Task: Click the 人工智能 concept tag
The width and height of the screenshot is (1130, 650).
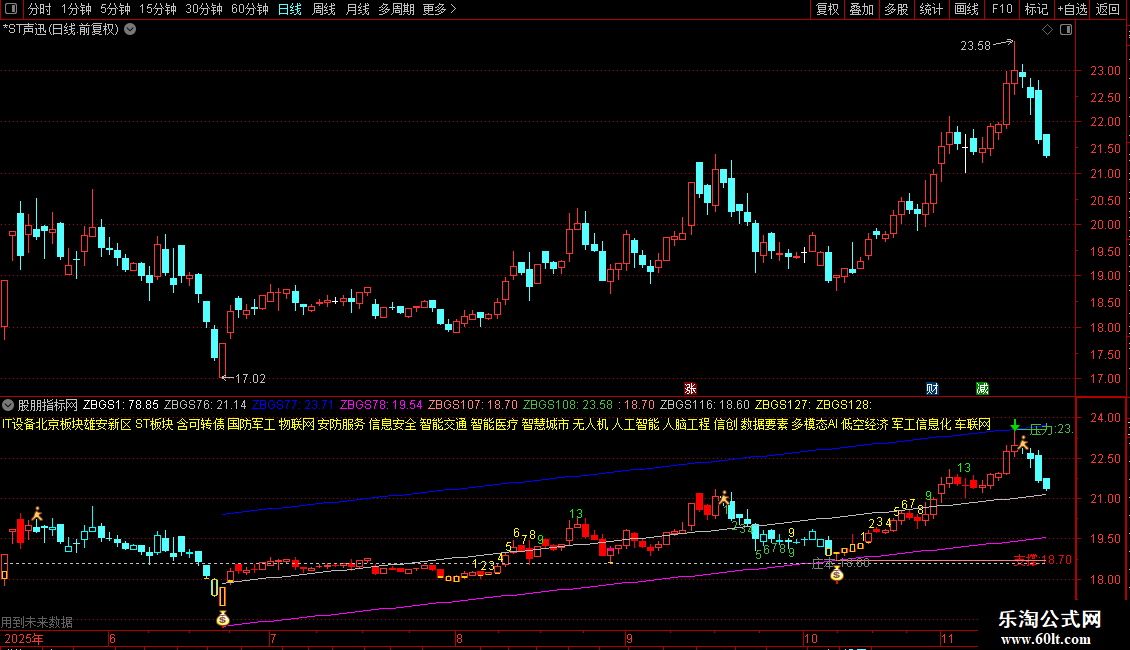Action: click(x=636, y=424)
